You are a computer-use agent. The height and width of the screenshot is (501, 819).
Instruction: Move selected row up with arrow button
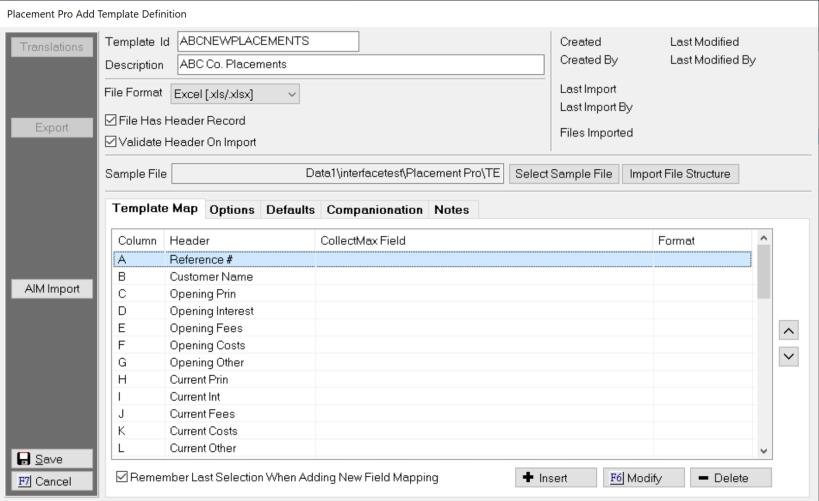pyautogui.click(x=788, y=330)
